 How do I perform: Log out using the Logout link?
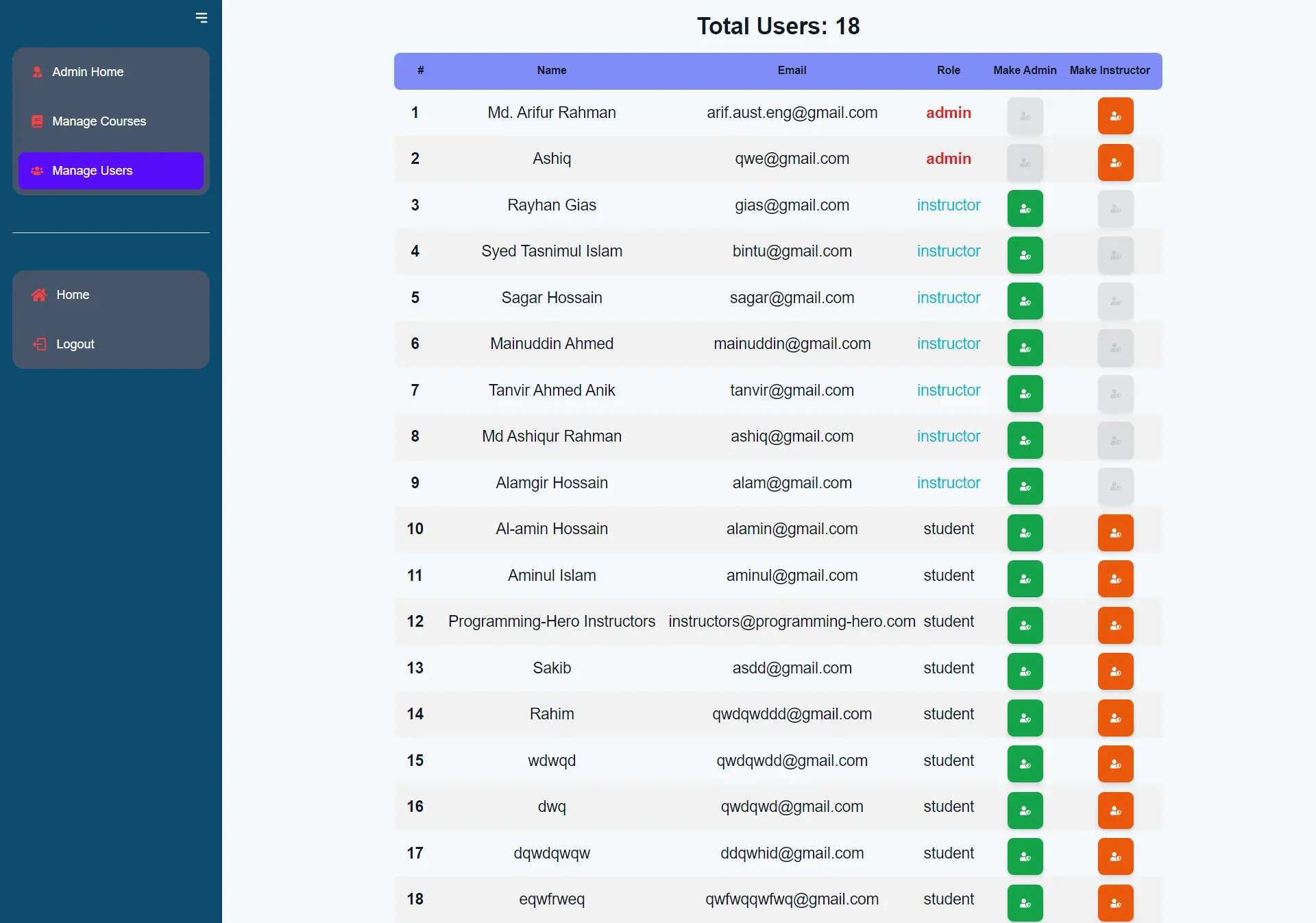75,344
